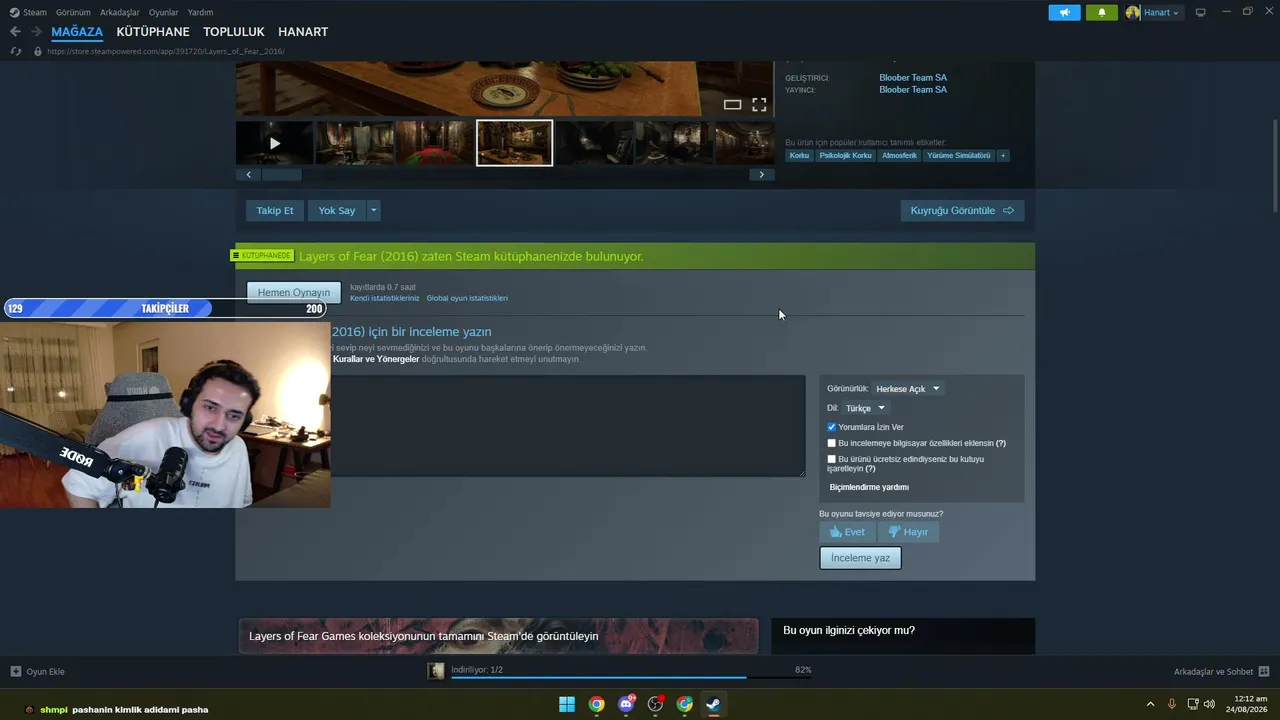Reload the store page
The image size is (1280, 720).
pyautogui.click(x=15, y=51)
